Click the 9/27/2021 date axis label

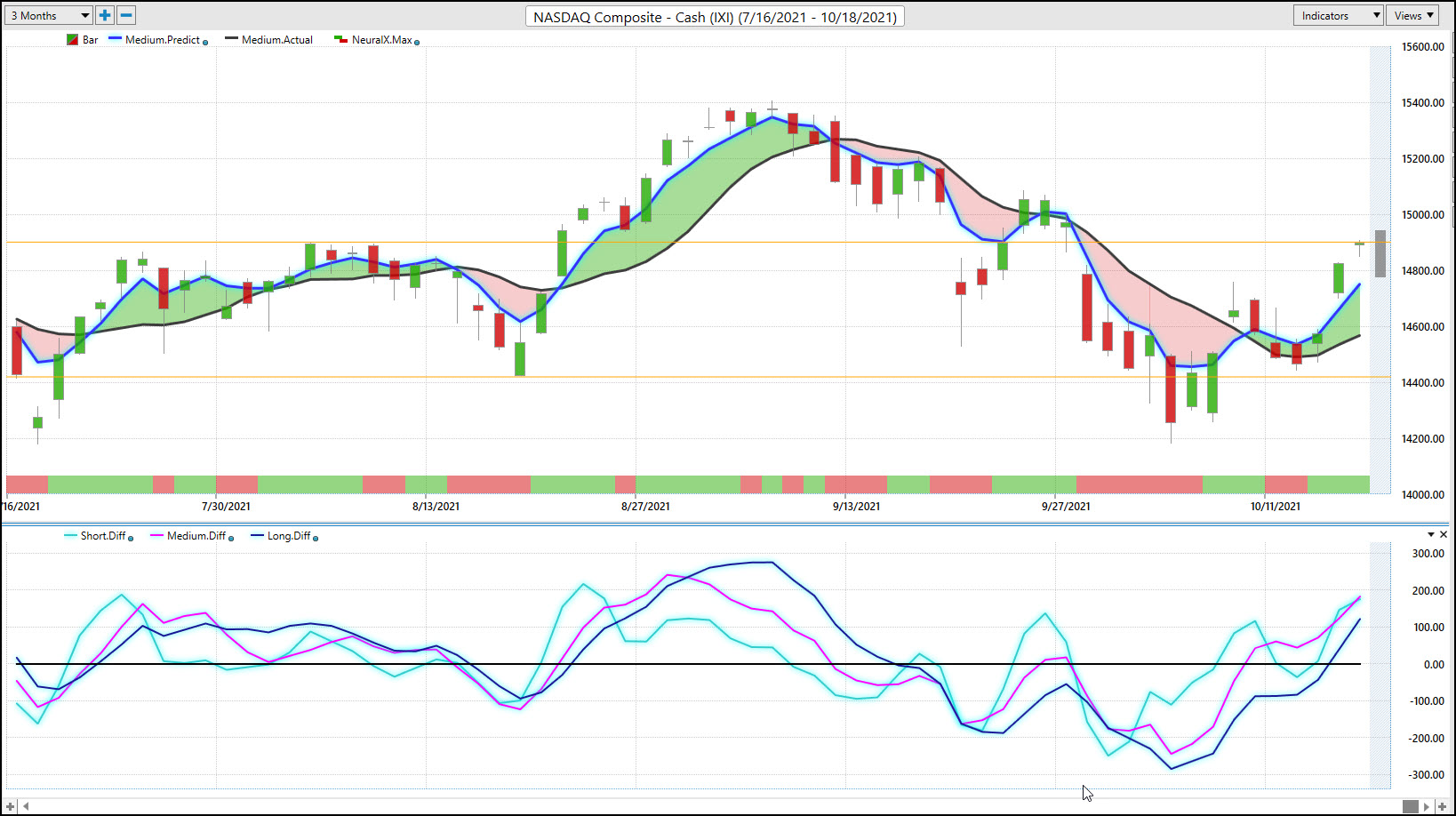[x=1066, y=507]
